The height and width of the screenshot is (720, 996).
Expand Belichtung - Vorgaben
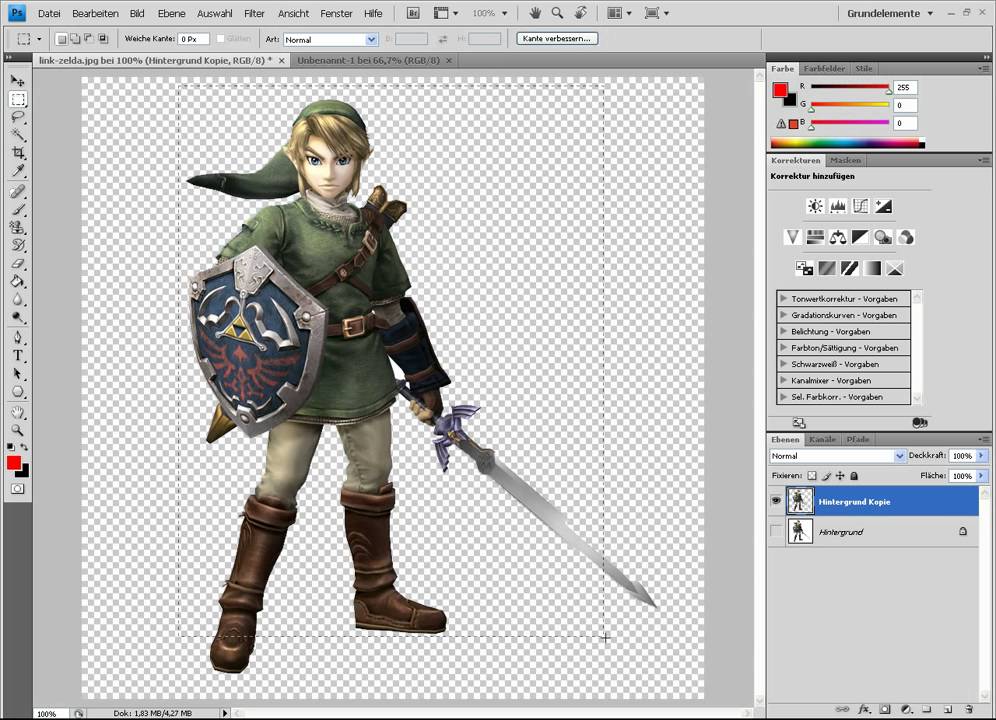784,331
